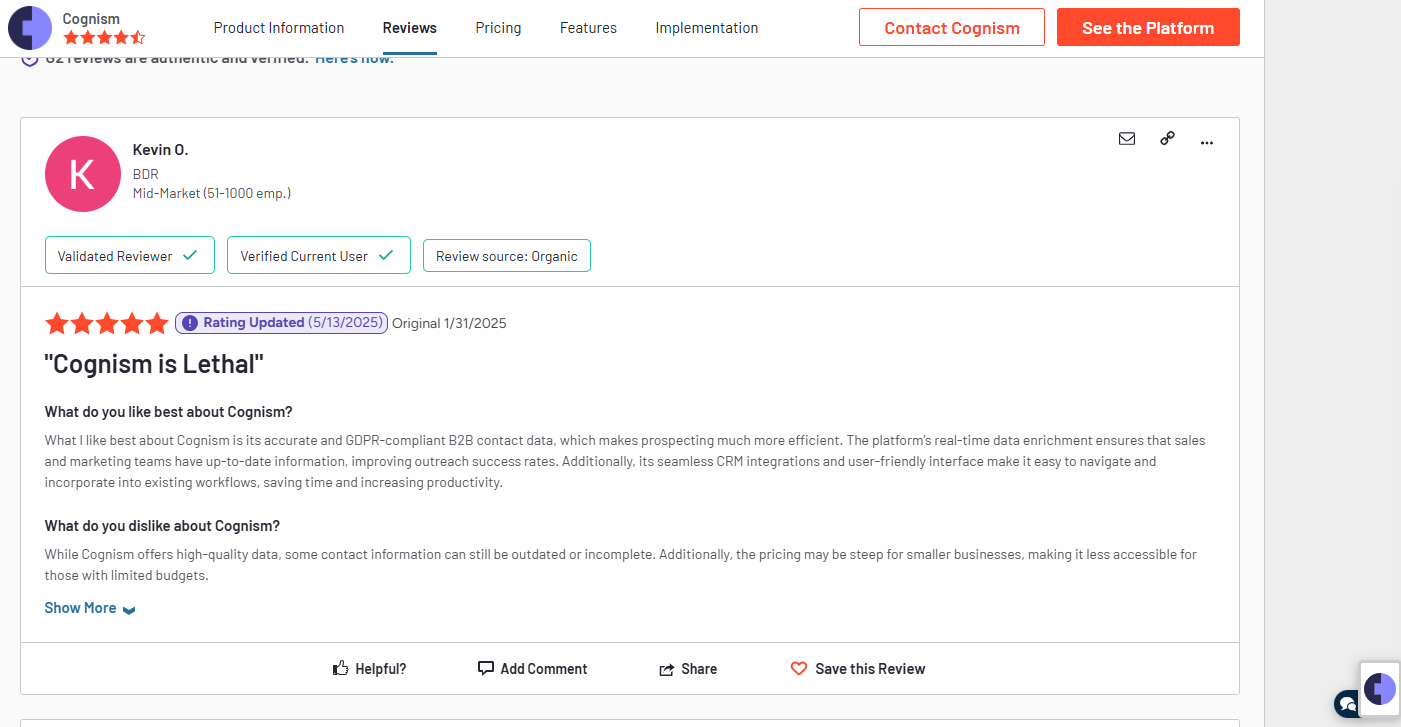Expand review with Show More
Viewport: 1401px width, 727px height.
[x=90, y=608]
